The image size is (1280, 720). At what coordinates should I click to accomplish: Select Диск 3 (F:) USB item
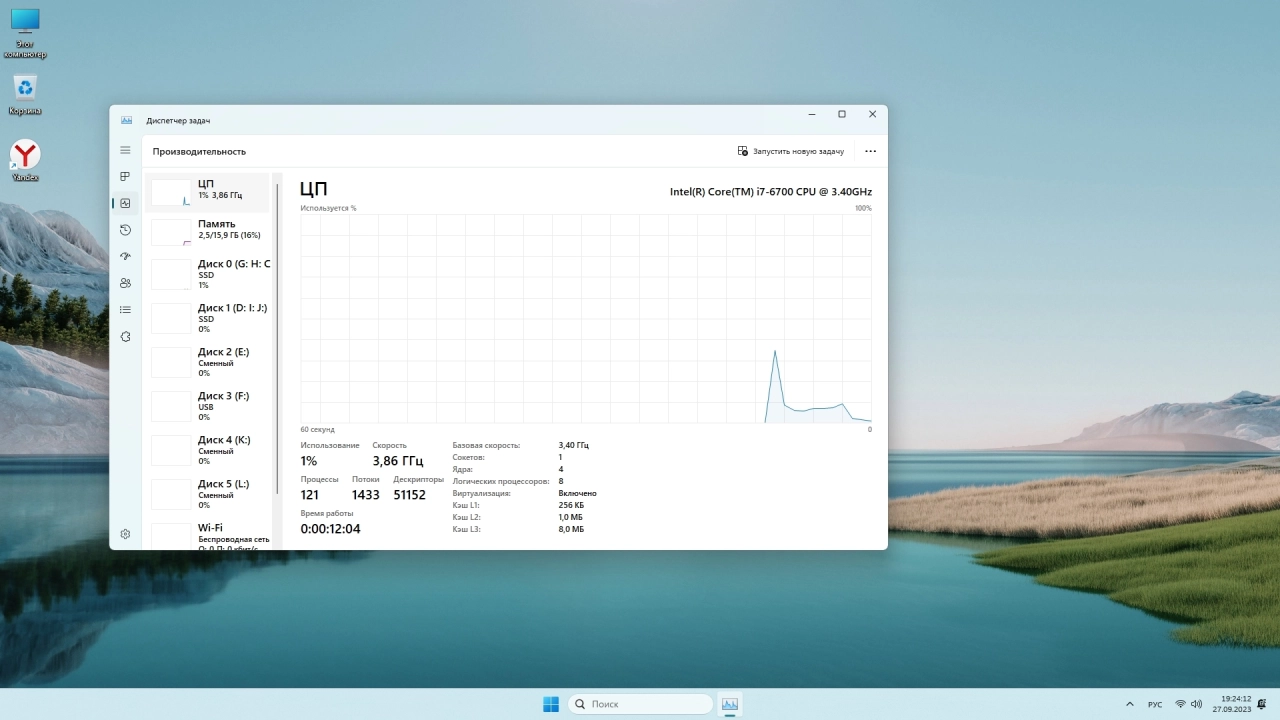pyautogui.click(x=208, y=406)
